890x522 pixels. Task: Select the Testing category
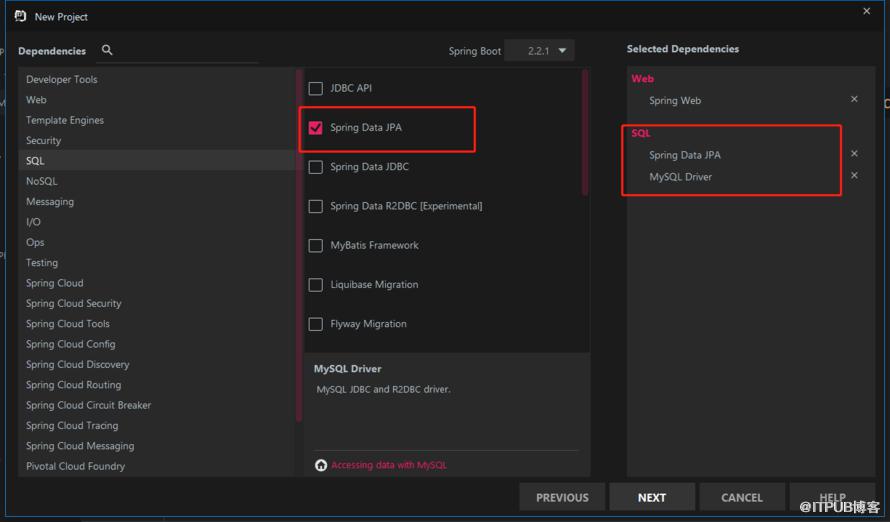tap(157, 263)
